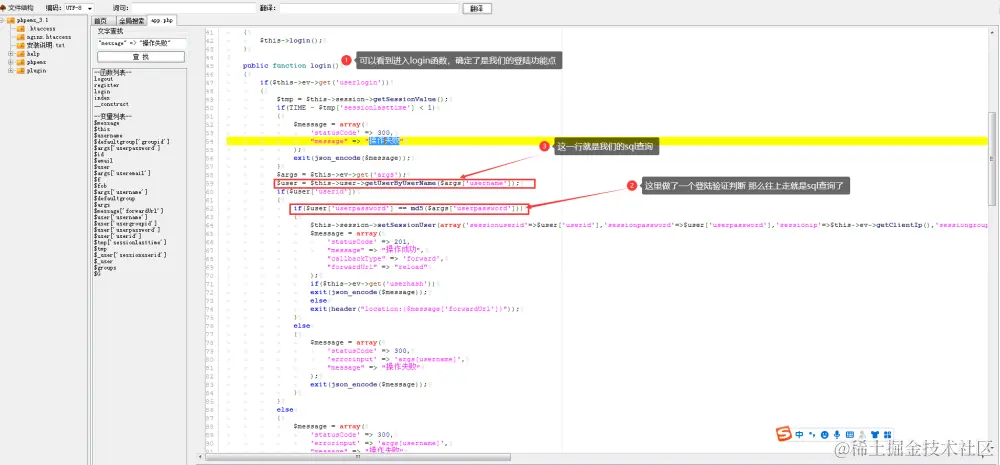Jump to register in function list
Image resolution: width=1000 pixels, height=465 pixels.
[106, 85]
